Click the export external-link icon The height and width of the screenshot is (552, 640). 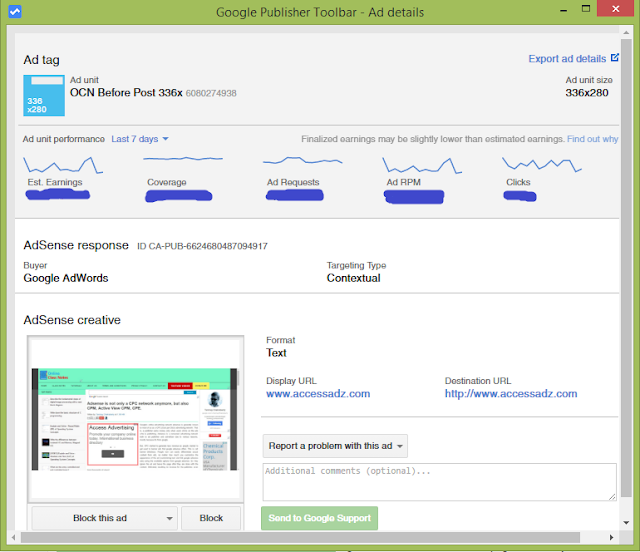click(x=615, y=58)
